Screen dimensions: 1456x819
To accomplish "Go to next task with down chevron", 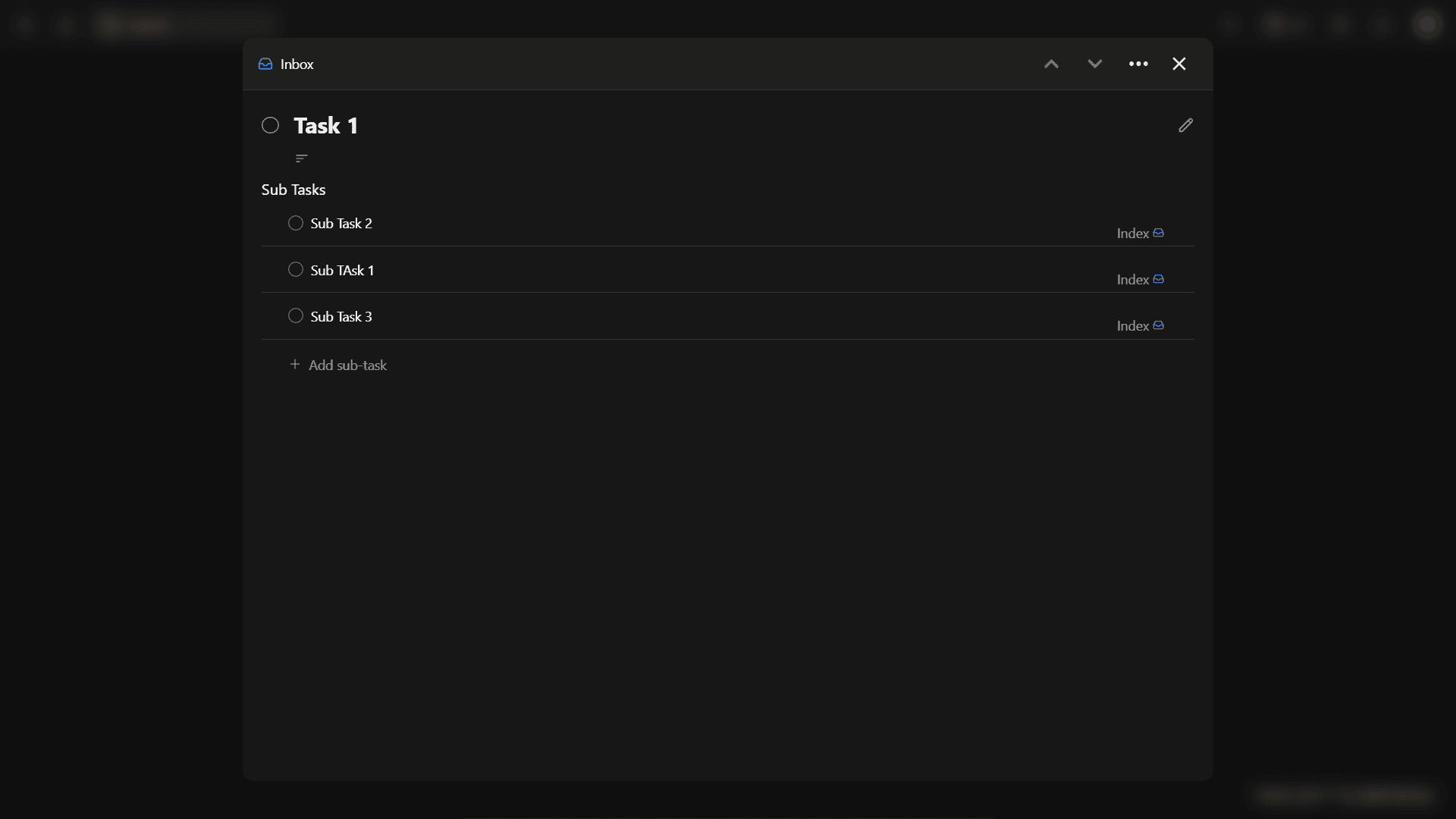I will 1094,64.
